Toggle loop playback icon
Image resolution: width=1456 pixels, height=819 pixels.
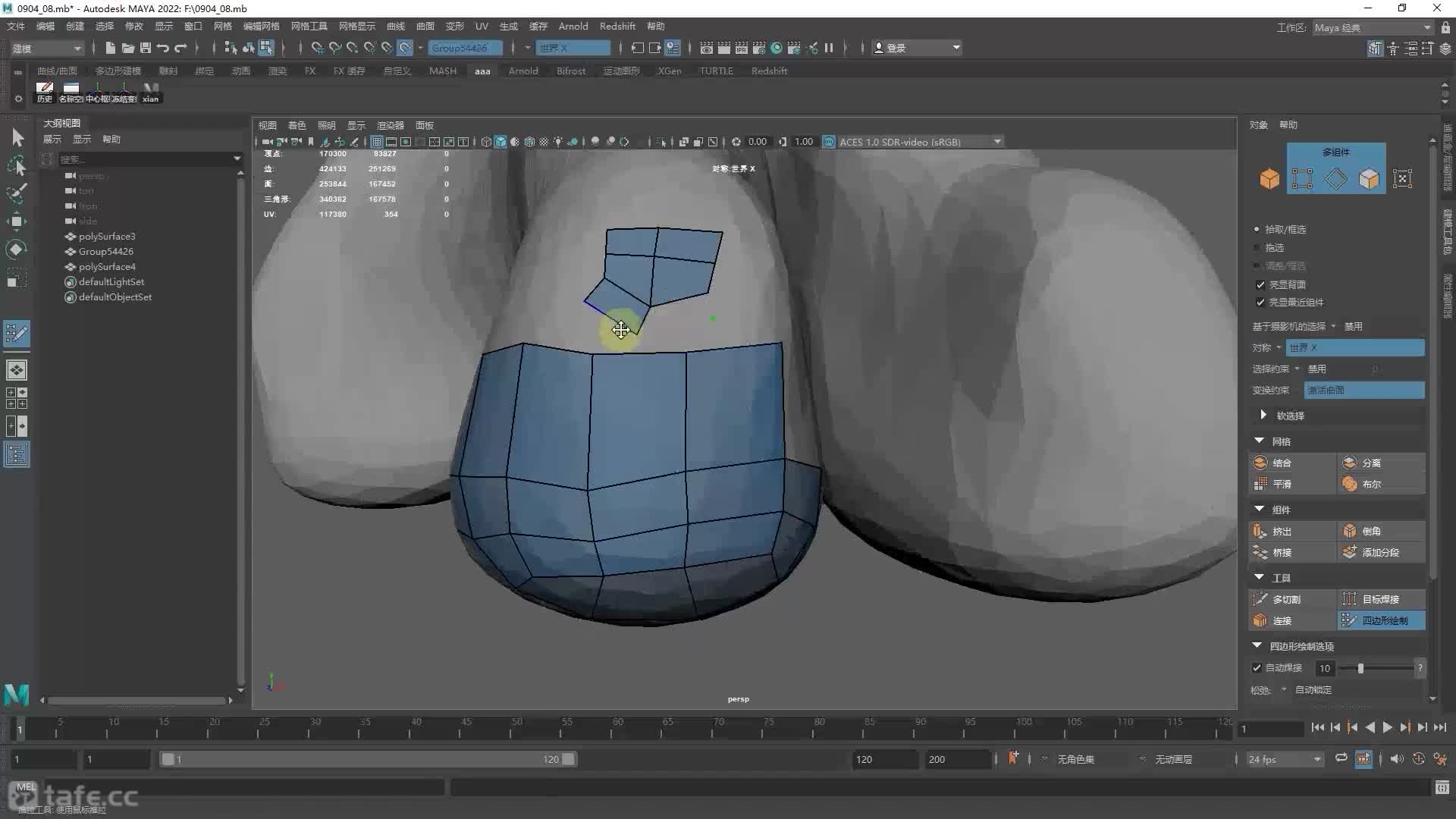click(1341, 758)
